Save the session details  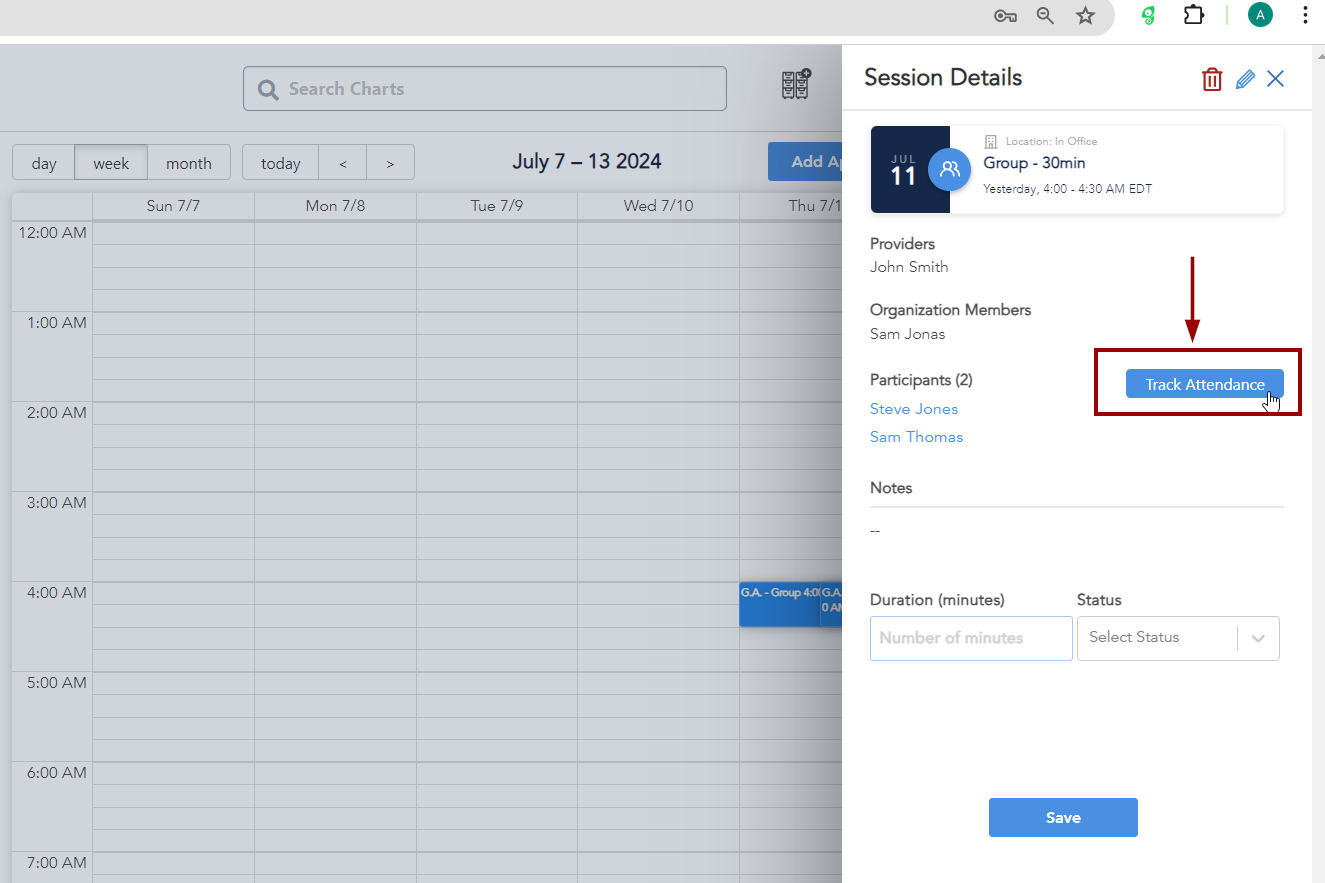pyautogui.click(x=1063, y=817)
